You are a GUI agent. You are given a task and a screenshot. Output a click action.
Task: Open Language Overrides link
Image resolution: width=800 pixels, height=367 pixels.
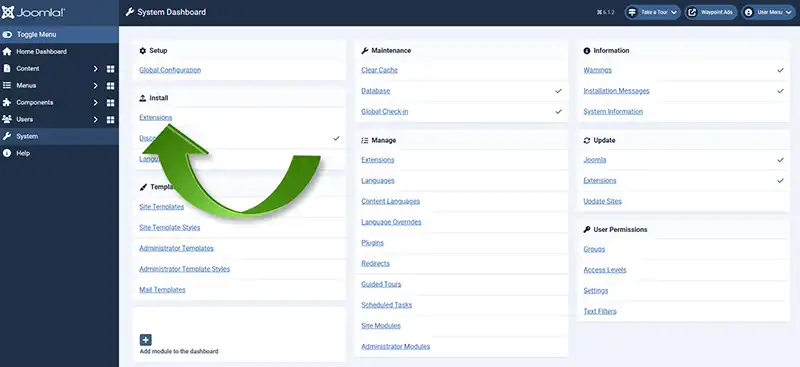[391, 222]
